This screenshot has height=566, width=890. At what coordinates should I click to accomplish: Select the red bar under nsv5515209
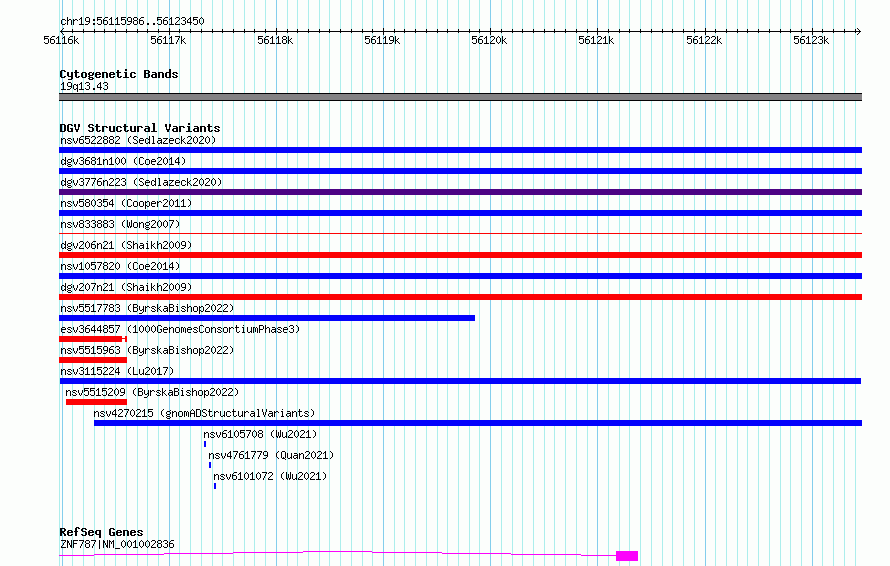96,402
